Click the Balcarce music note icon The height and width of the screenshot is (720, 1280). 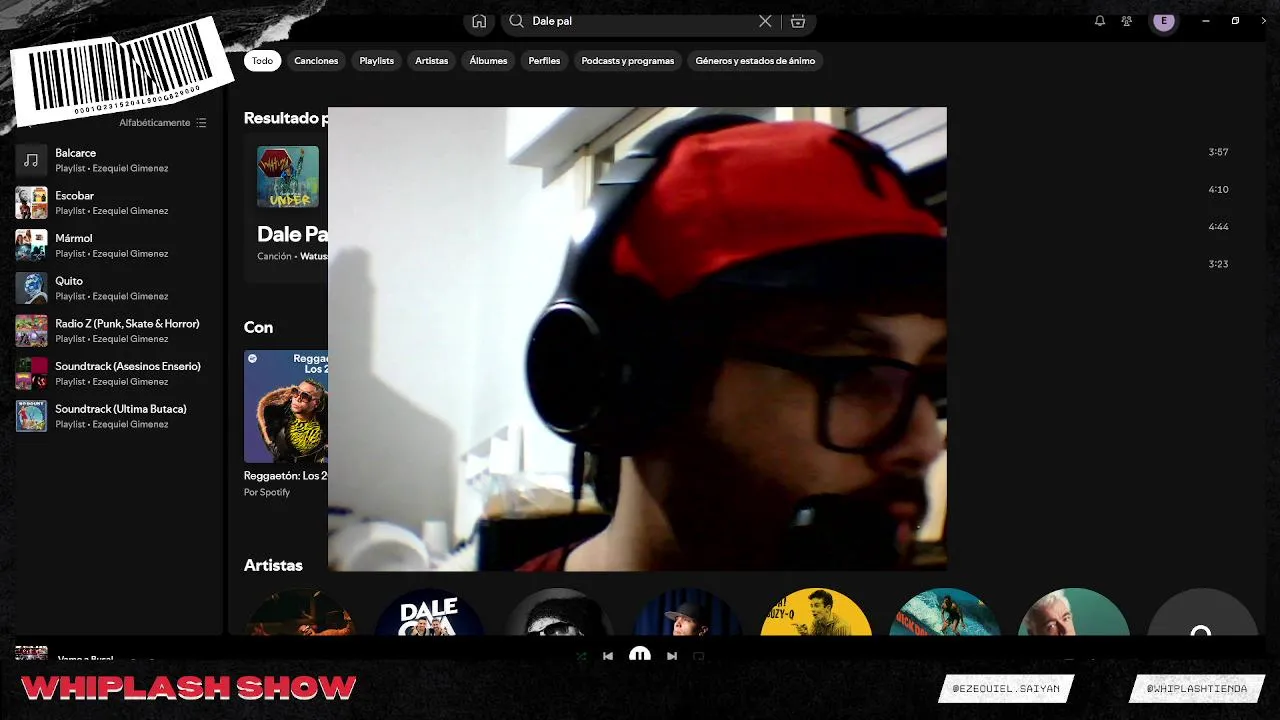(31, 160)
